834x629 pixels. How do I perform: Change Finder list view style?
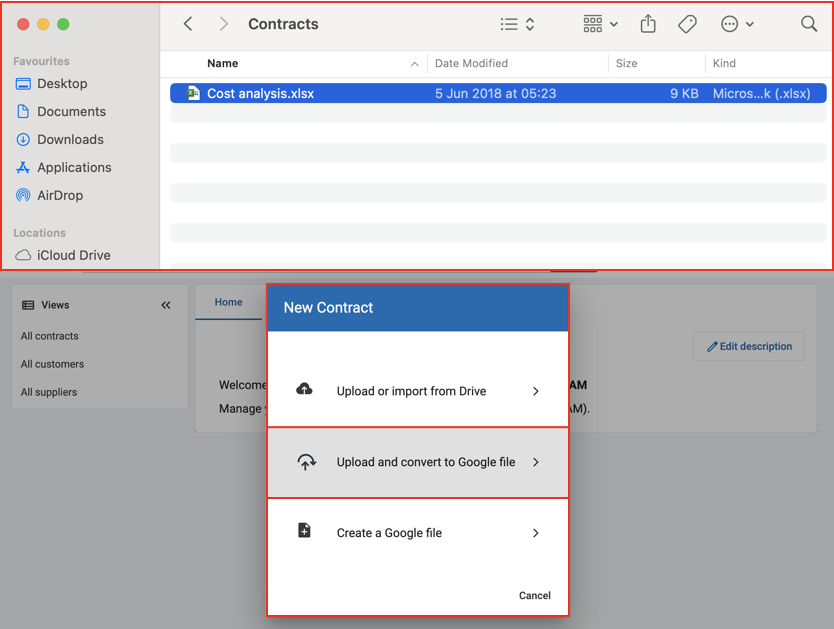click(x=517, y=24)
